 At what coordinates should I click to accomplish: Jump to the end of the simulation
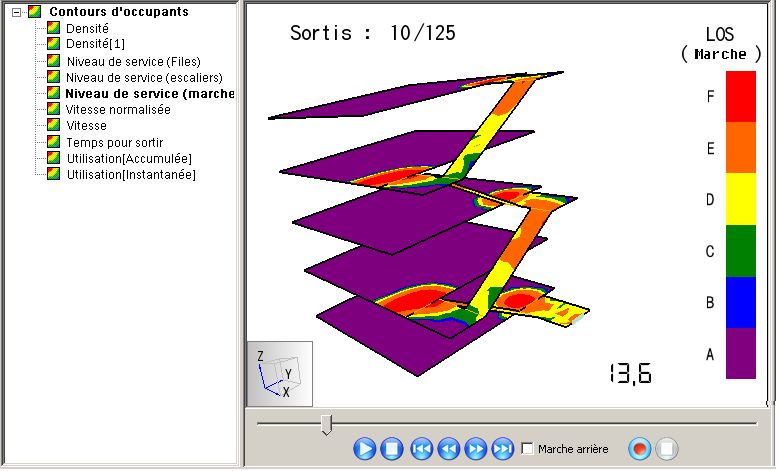point(503,449)
